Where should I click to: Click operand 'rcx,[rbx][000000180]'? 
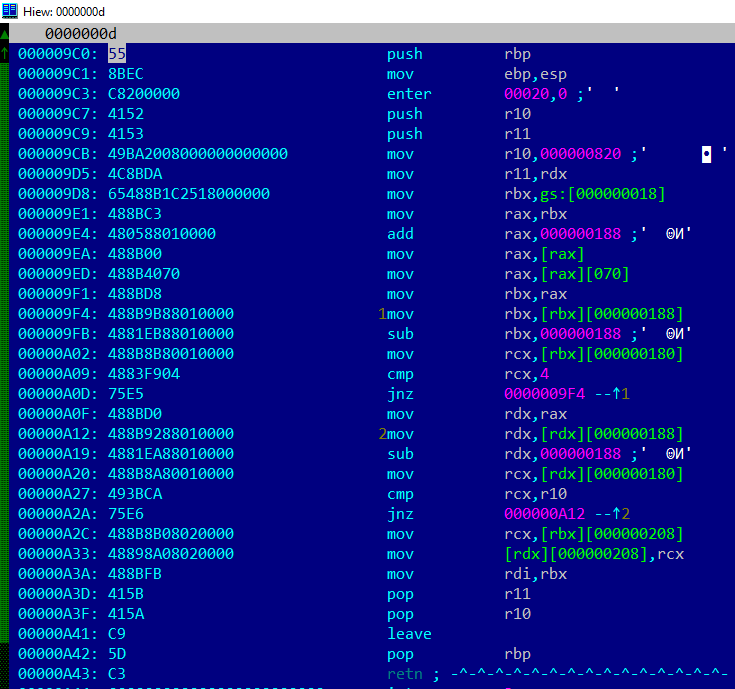click(x=593, y=354)
